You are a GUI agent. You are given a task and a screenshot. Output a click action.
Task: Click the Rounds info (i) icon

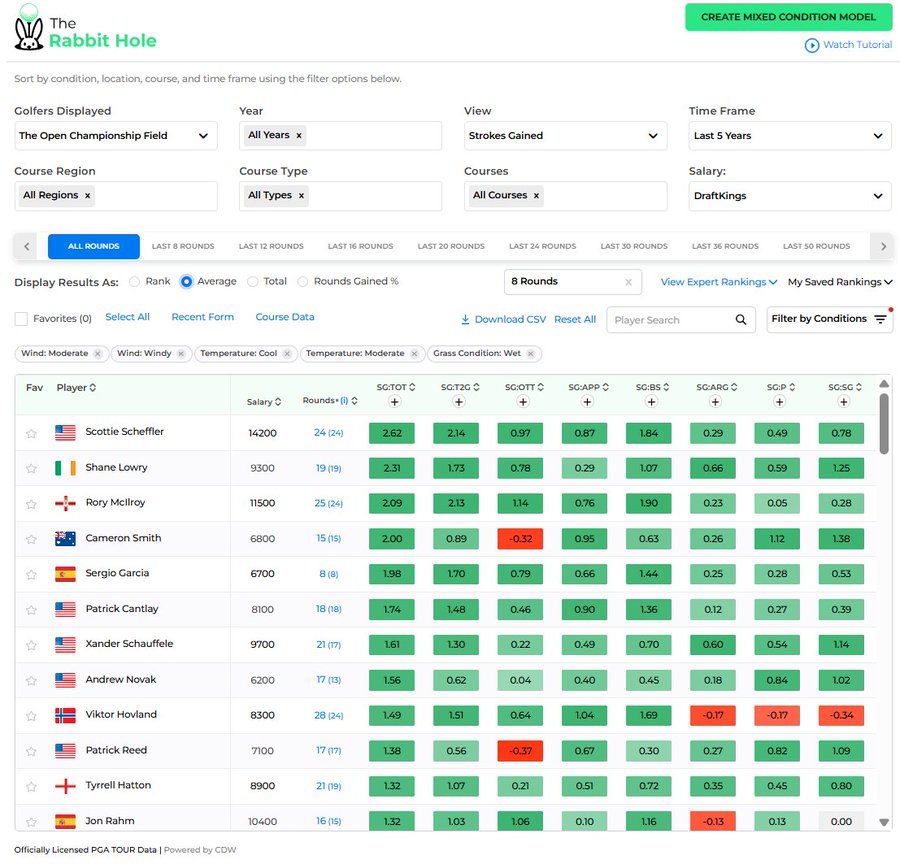(x=344, y=401)
